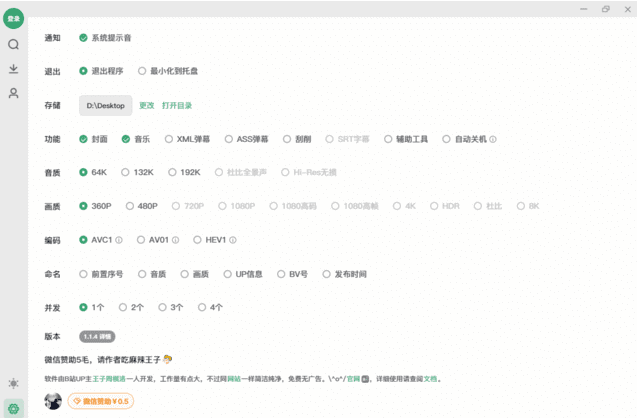Image resolution: width=637 pixels, height=418 pixels.
Task: Click the info icon beside HEV1
Action: click(233, 241)
